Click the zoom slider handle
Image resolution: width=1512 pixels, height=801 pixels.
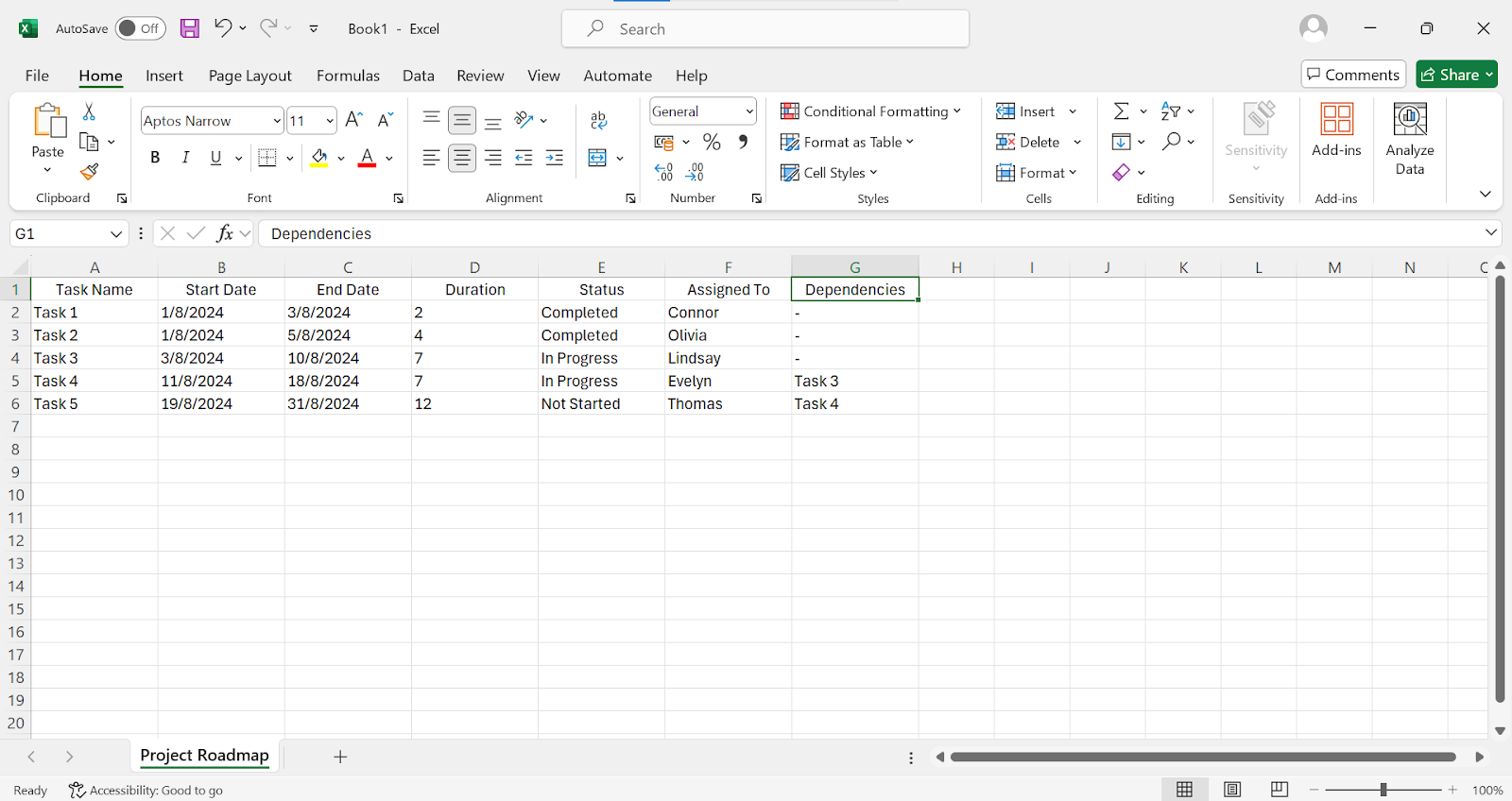(1383, 790)
